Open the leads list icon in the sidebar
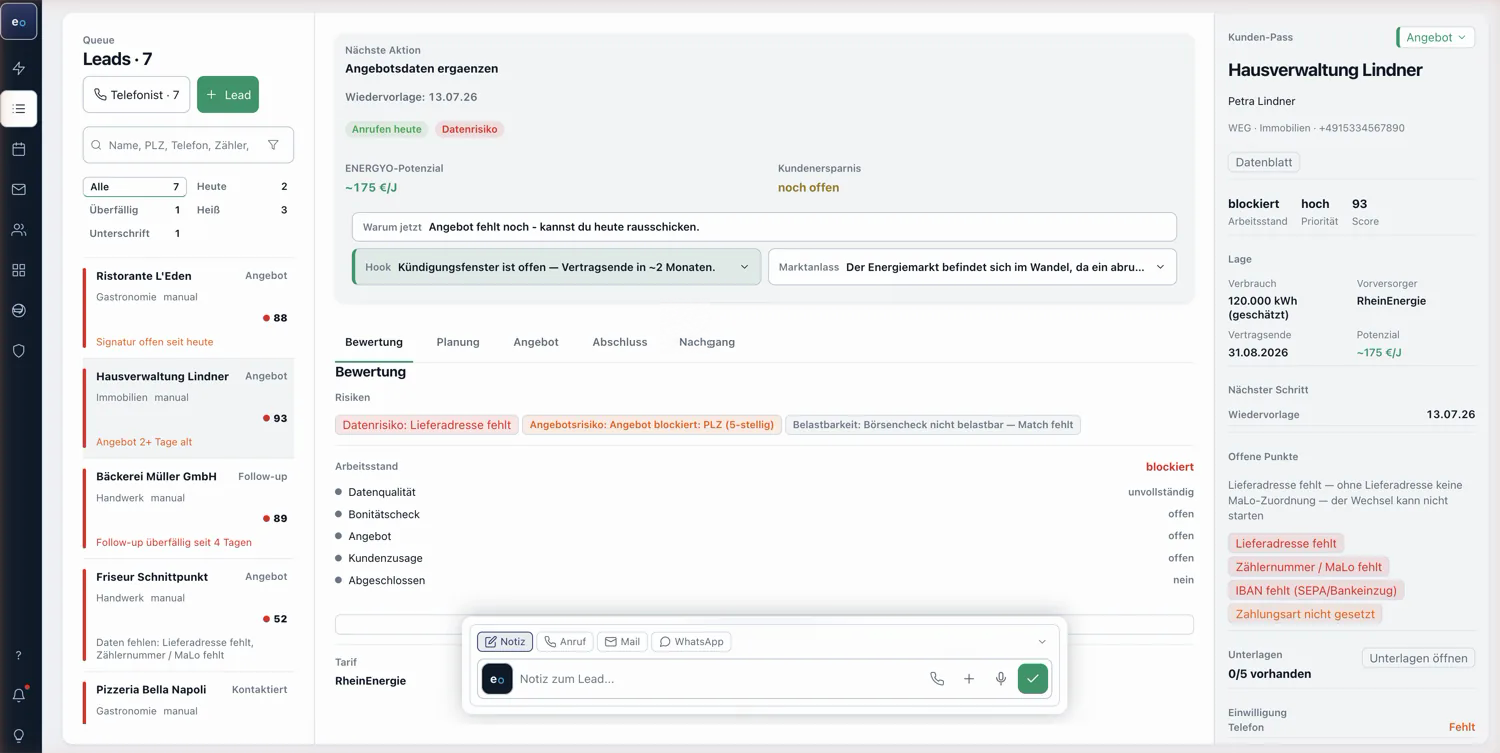 [19, 109]
